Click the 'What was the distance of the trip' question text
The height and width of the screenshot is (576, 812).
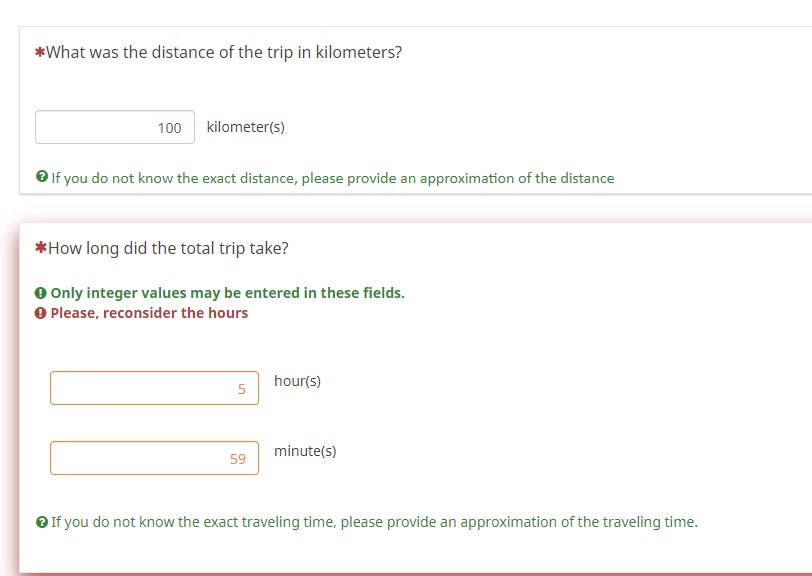click(224, 52)
